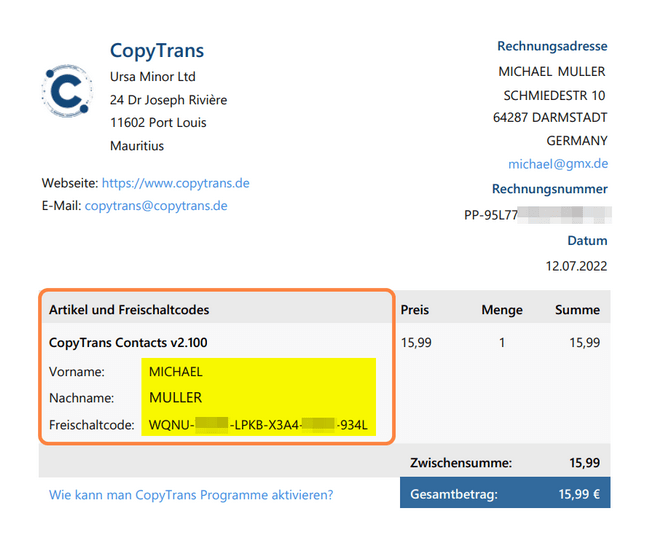This screenshot has width=650, height=541.
Task: Click the michael@gmx.de email link
Action: 558,164
